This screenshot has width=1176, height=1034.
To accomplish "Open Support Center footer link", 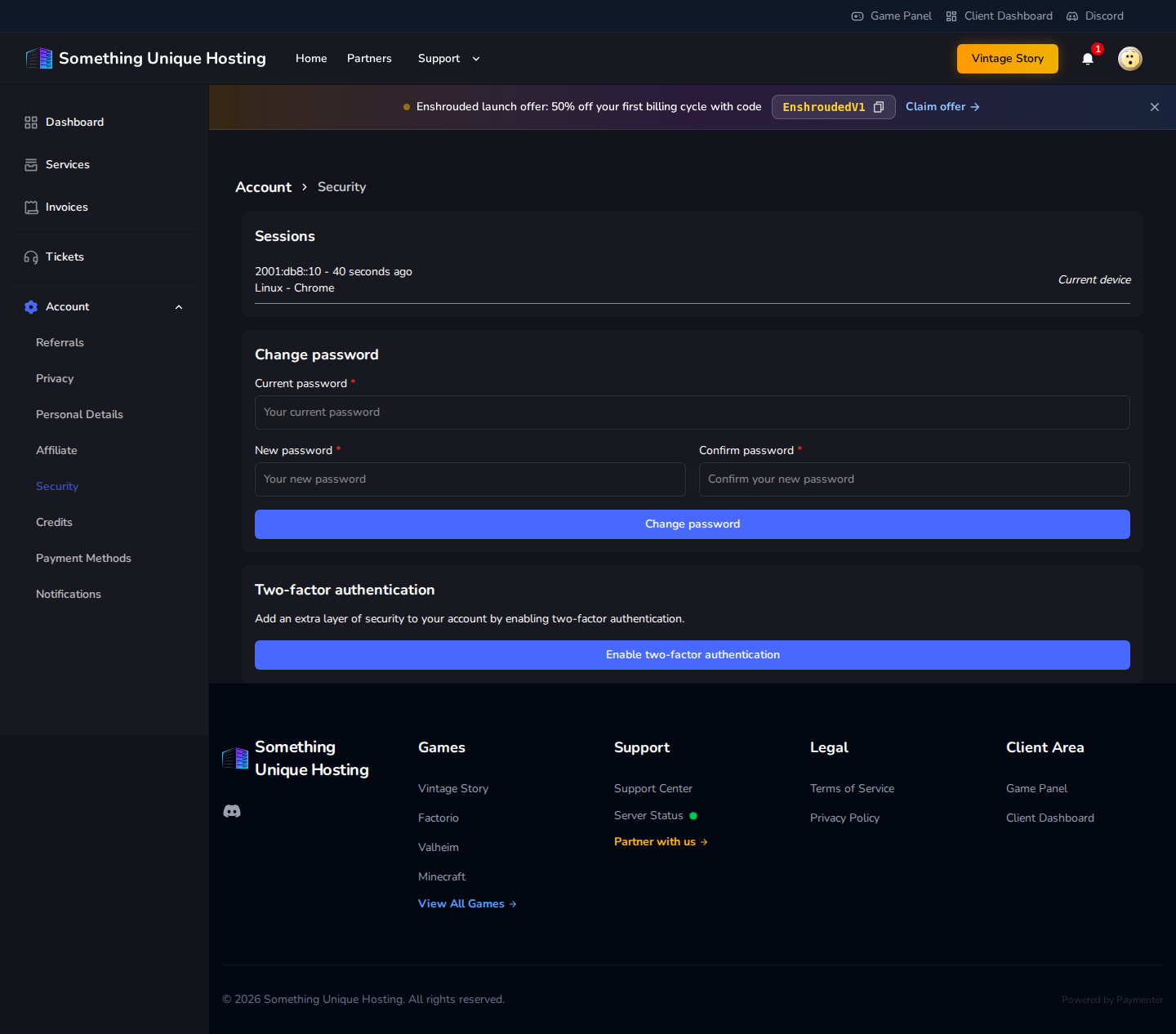I will pyautogui.click(x=653, y=789).
